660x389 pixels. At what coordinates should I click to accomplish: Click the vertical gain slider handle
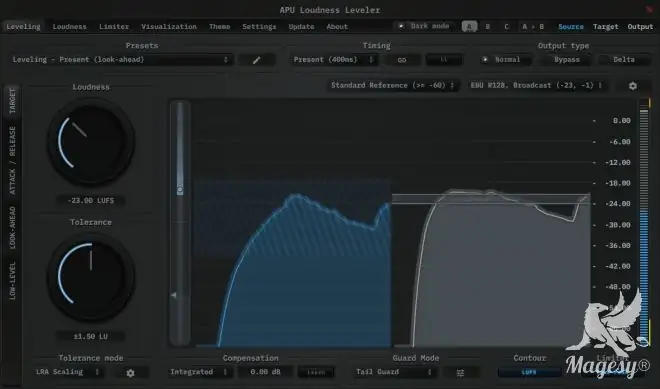pos(180,190)
